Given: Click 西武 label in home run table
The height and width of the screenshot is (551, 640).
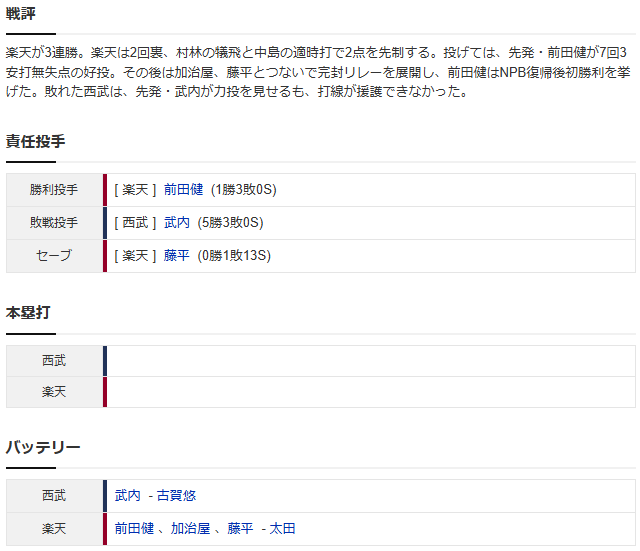Looking at the screenshot, I should [x=54, y=361].
